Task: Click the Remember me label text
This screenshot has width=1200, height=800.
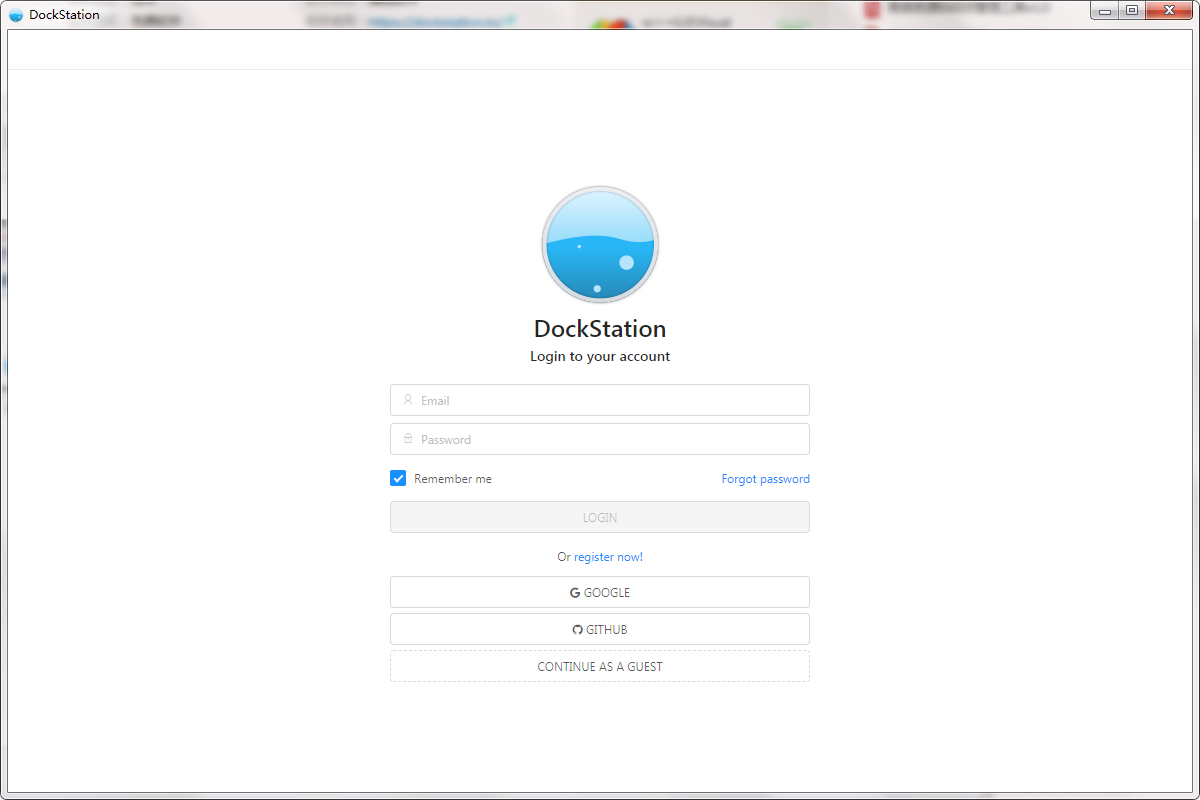Action: [x=453, y=479]
